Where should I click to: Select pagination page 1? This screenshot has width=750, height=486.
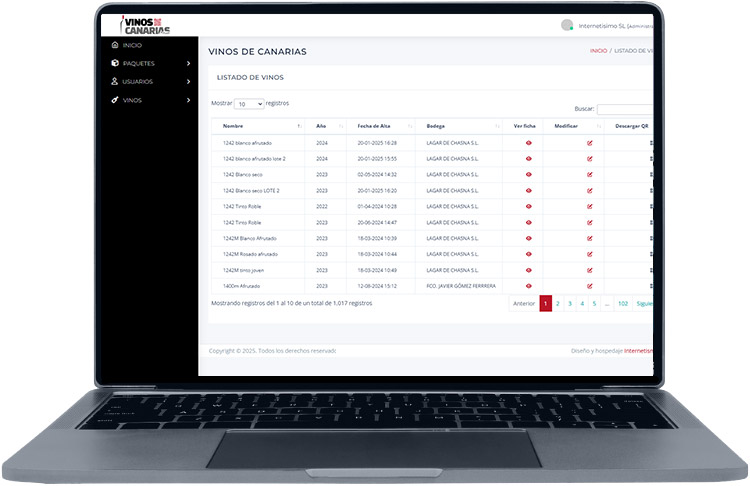[545, 304]
